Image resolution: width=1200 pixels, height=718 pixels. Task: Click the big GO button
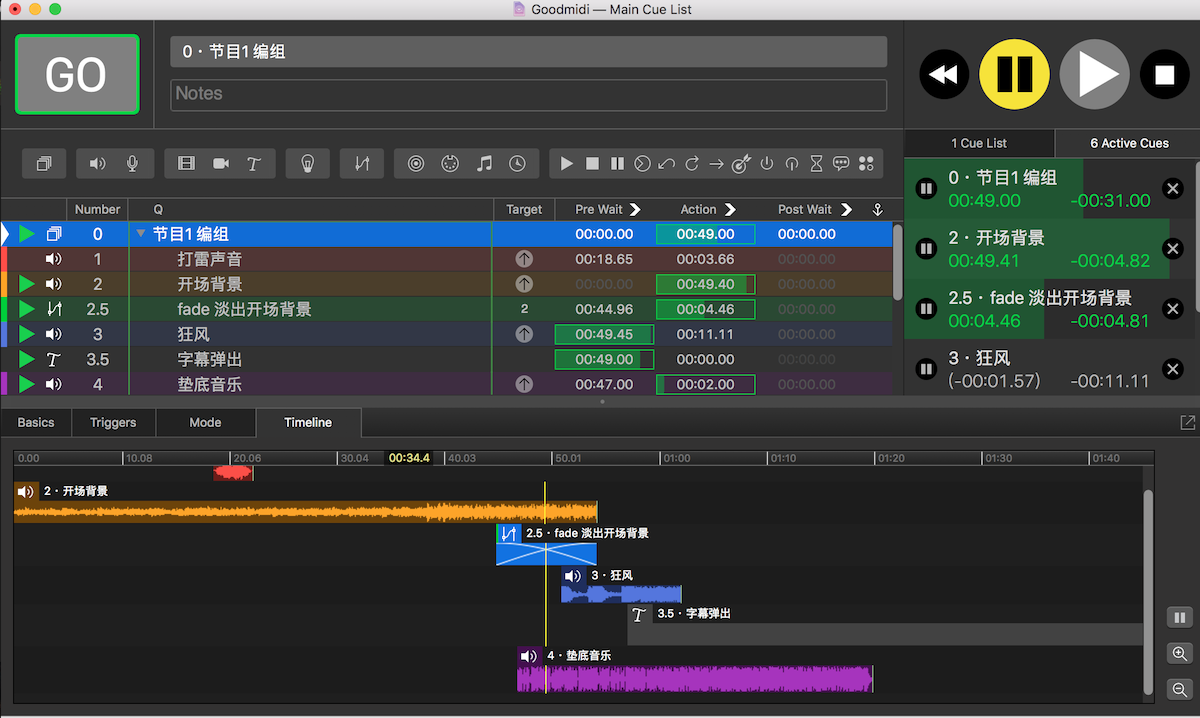(77, 74)
